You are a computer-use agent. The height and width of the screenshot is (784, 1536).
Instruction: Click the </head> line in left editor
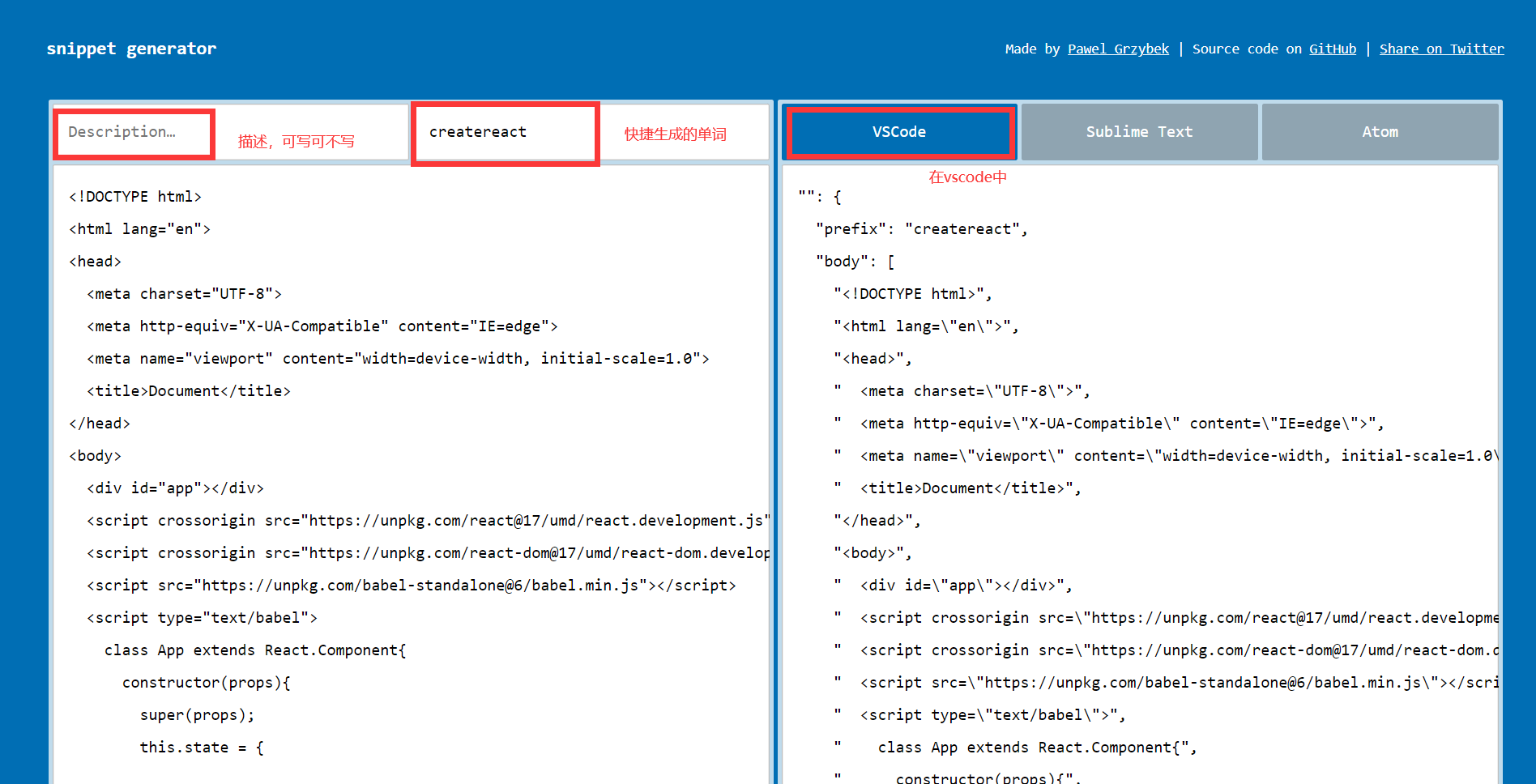100,424
